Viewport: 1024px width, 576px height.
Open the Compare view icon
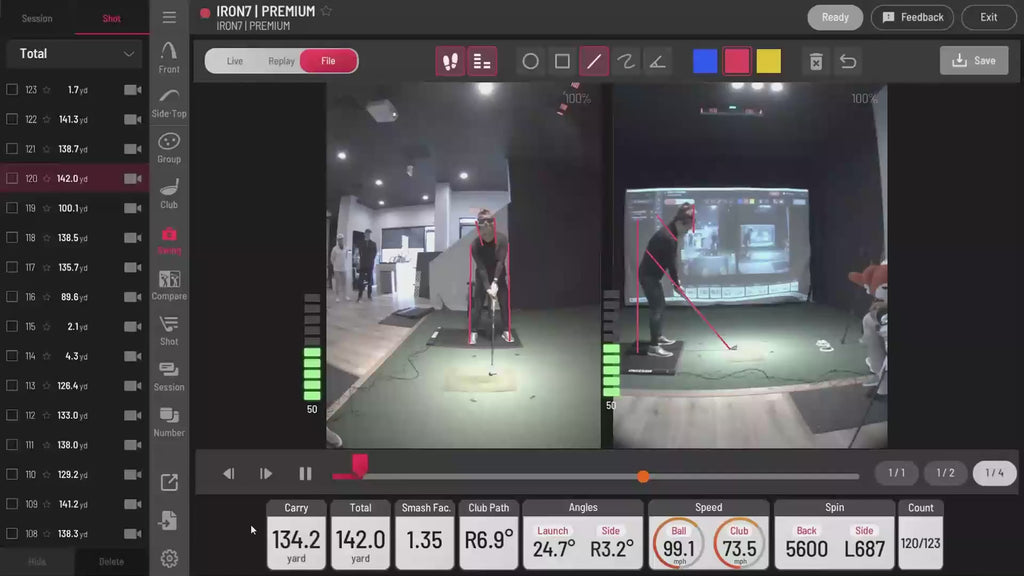tap(169, 285)
